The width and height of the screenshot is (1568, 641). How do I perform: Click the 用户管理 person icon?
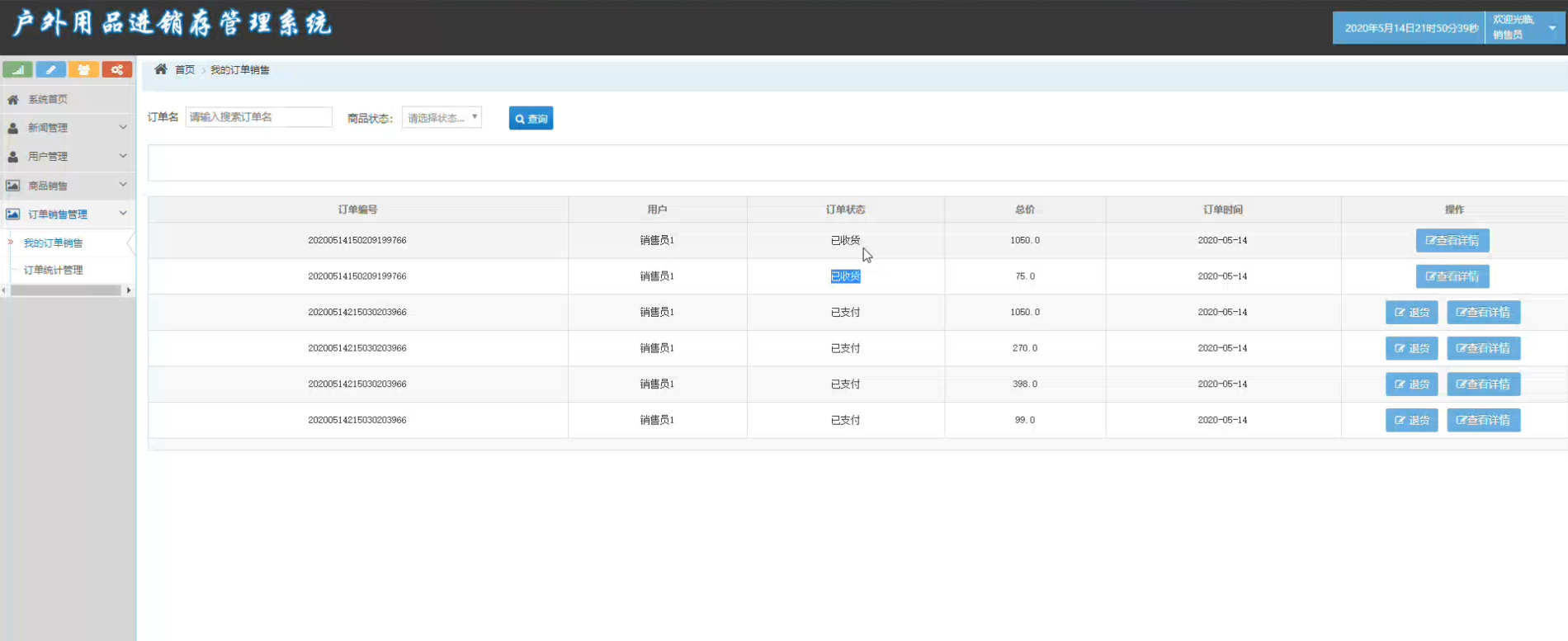coord(12,157)
